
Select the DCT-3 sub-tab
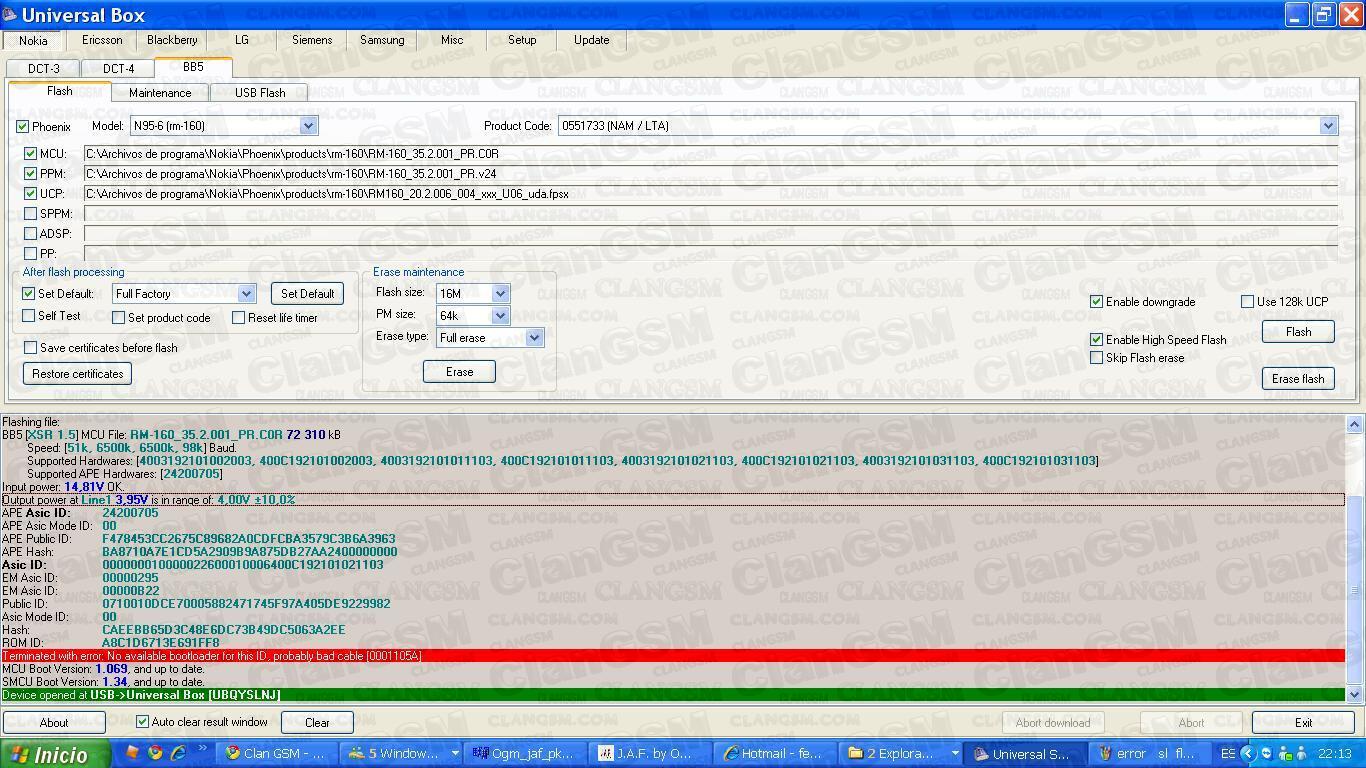44,69
